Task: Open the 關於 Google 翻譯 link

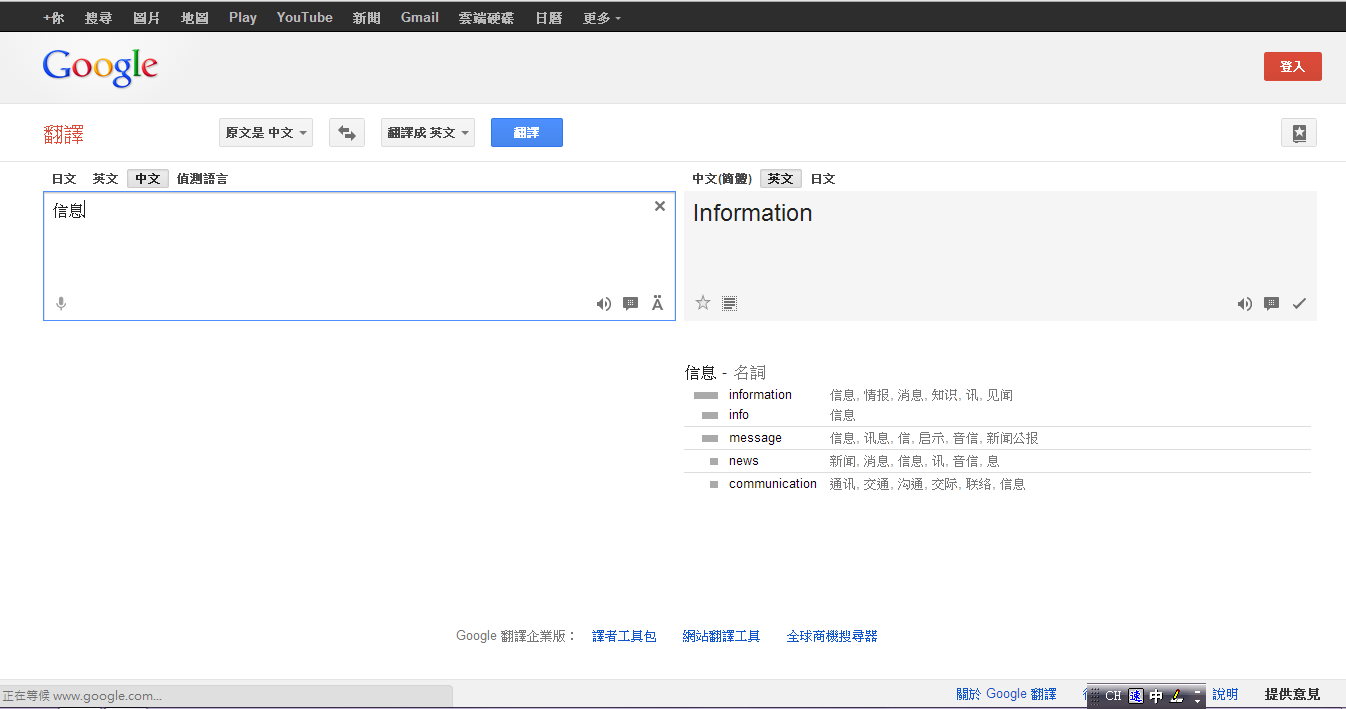Action: [x=1006, y=694]
